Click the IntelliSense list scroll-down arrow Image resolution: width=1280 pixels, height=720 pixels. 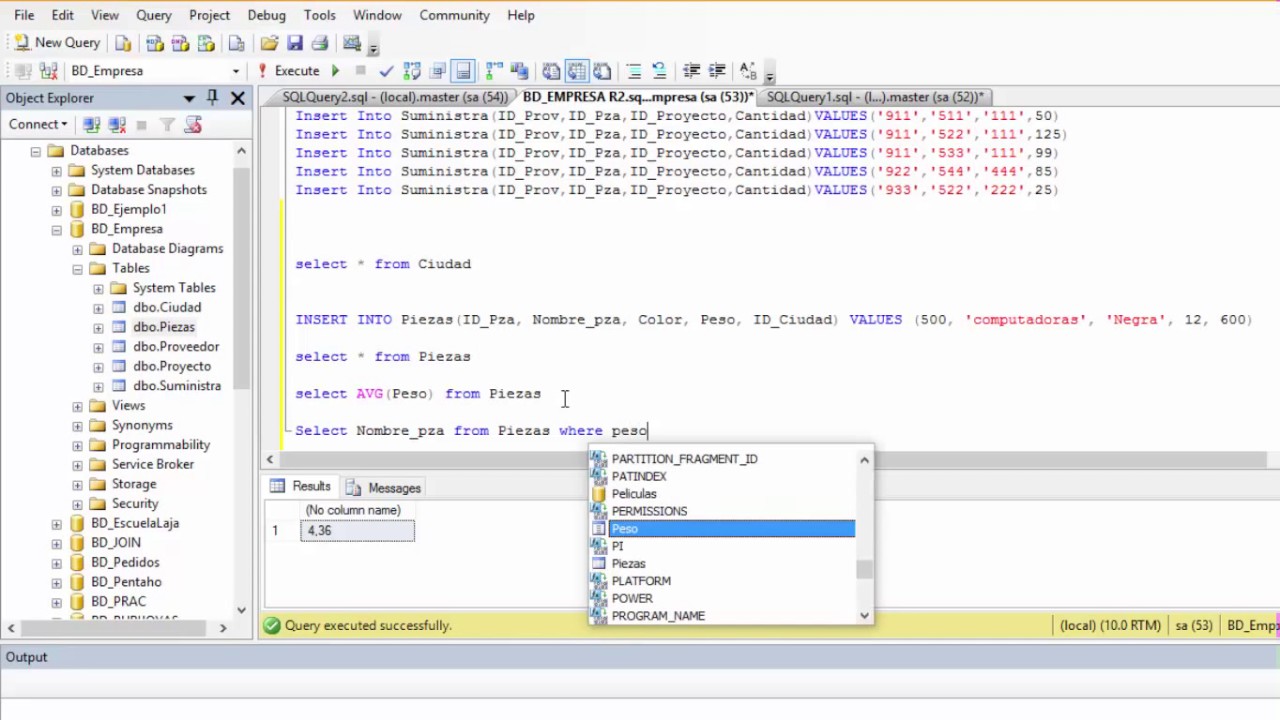[864, 616]
